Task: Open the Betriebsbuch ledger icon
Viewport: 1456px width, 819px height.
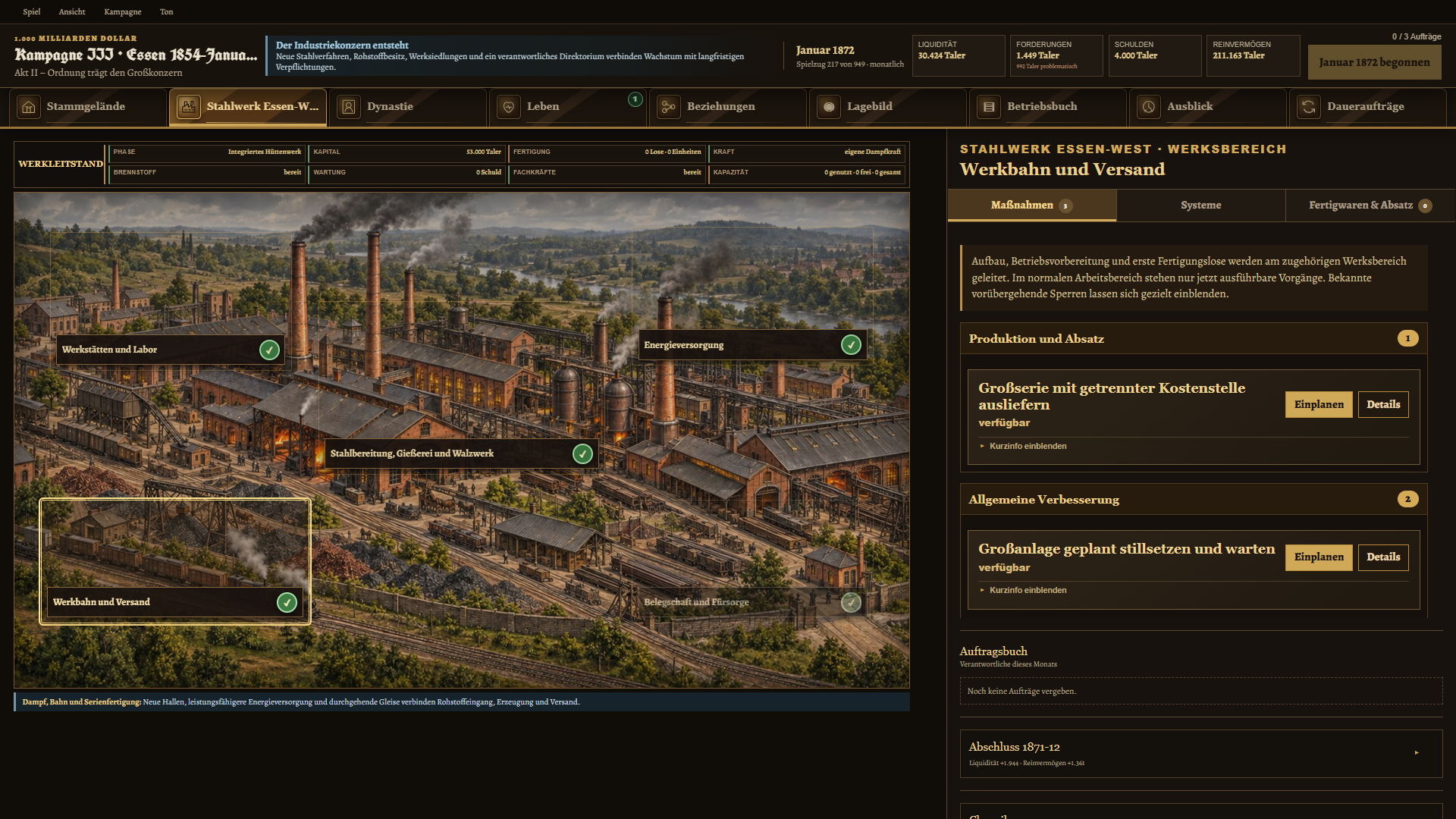Action: coord(989,107)
